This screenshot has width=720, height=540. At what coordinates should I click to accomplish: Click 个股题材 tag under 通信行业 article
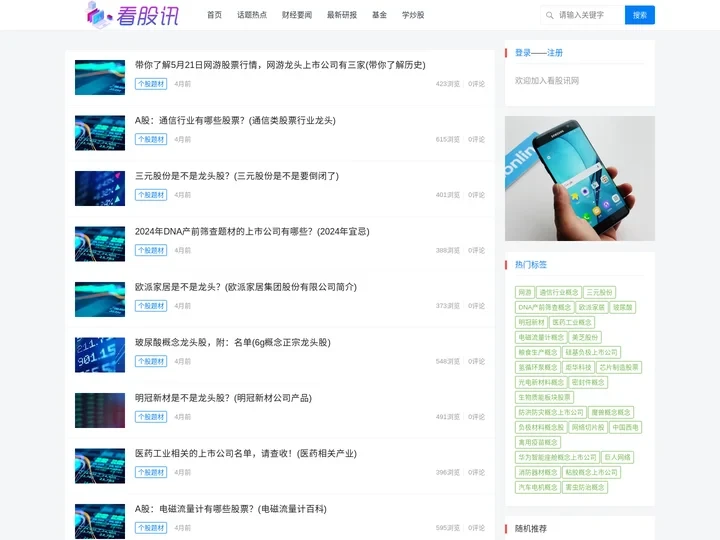pos(151,140)
